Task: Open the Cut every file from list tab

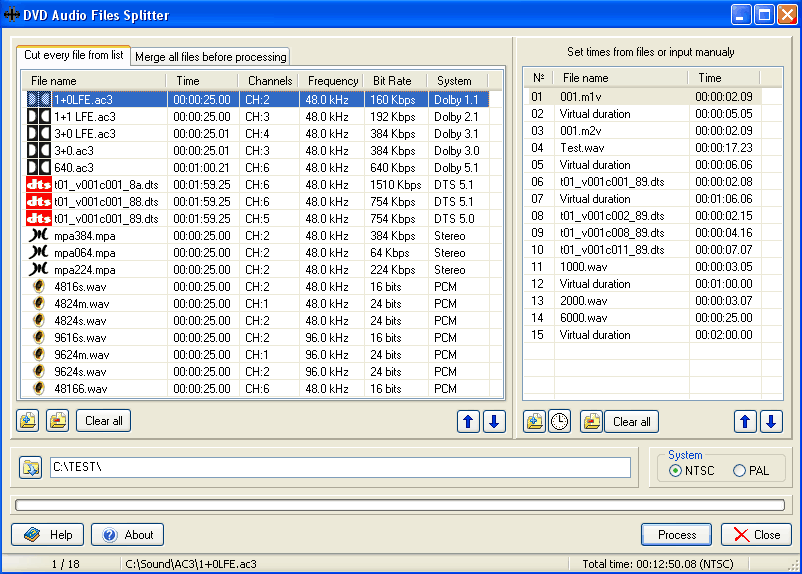Action: tap(73, 55)
